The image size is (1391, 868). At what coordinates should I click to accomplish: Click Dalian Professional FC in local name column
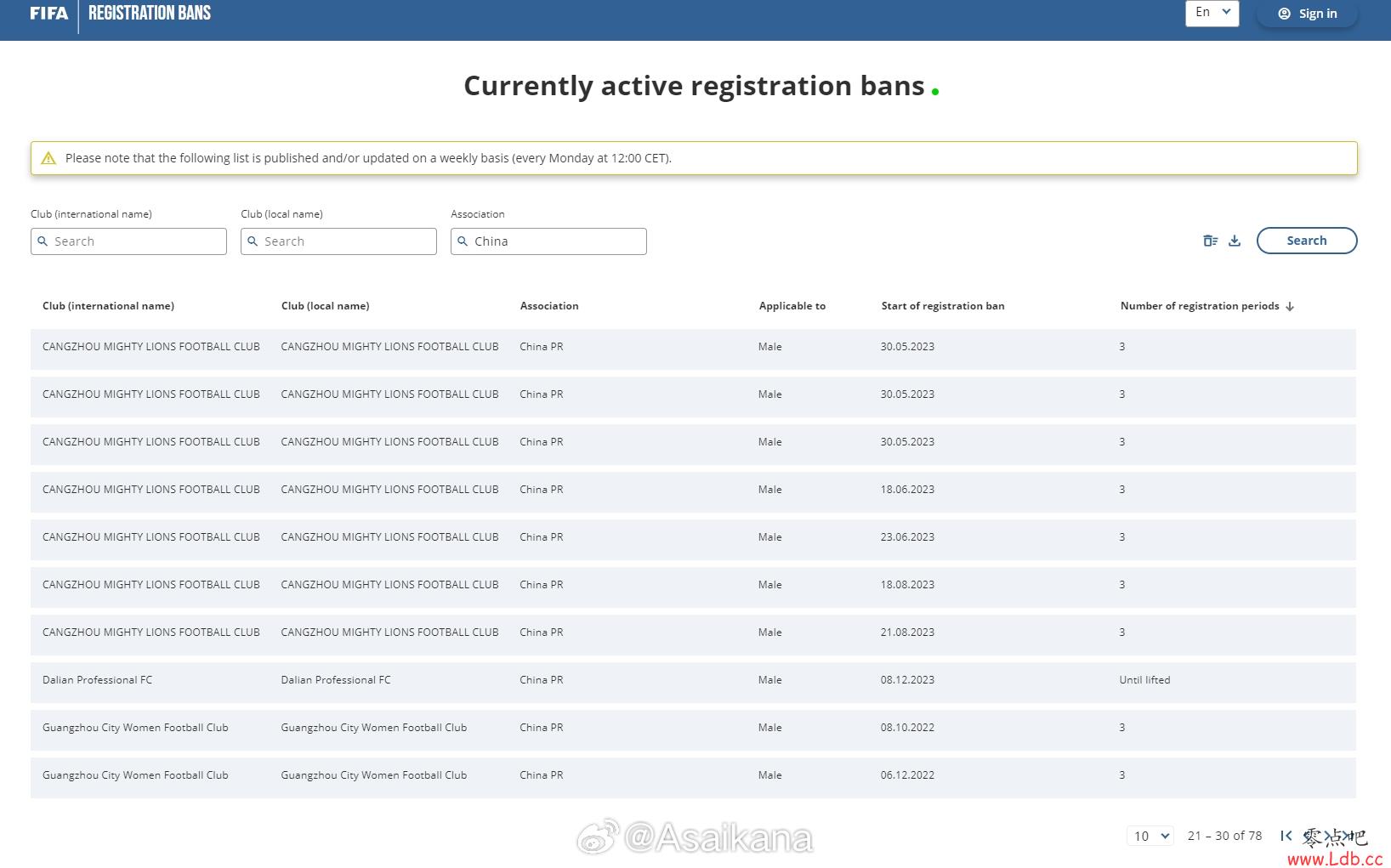(x=336, y=680)
